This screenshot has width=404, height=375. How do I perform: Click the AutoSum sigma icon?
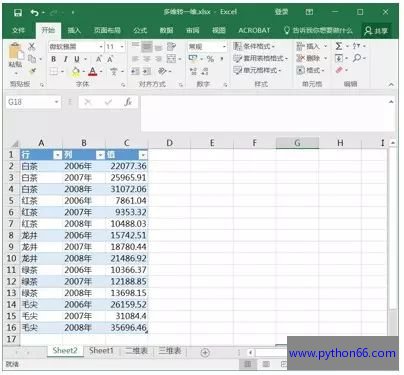tap(339, 46)
